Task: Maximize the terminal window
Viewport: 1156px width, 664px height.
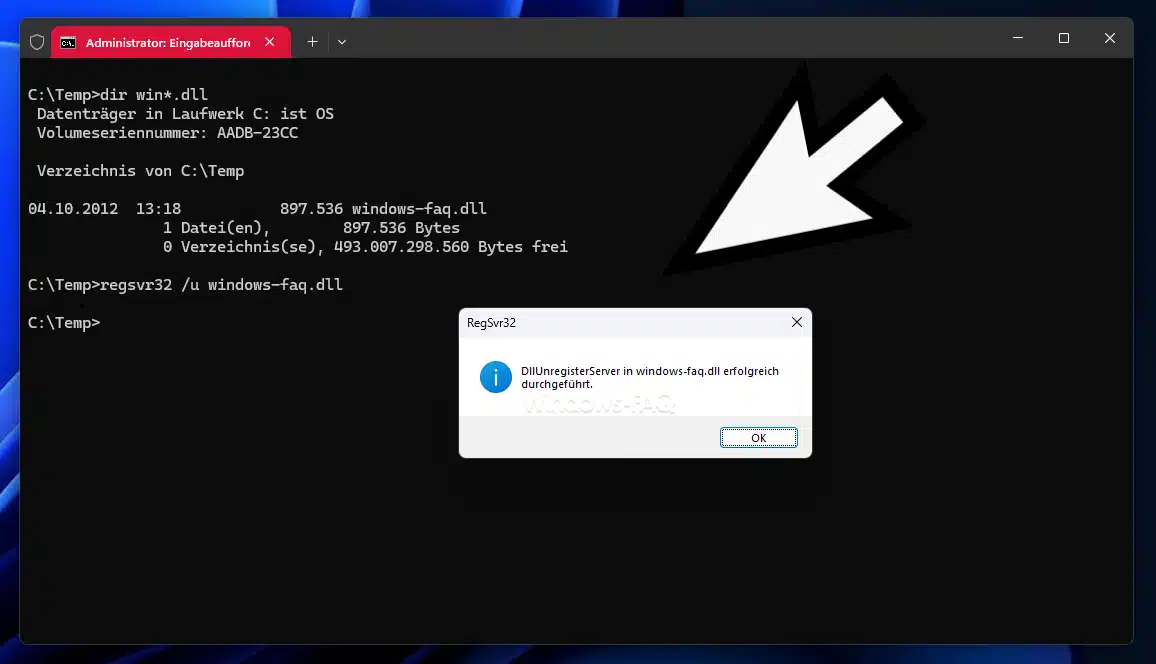Action: coord(1064,38)
